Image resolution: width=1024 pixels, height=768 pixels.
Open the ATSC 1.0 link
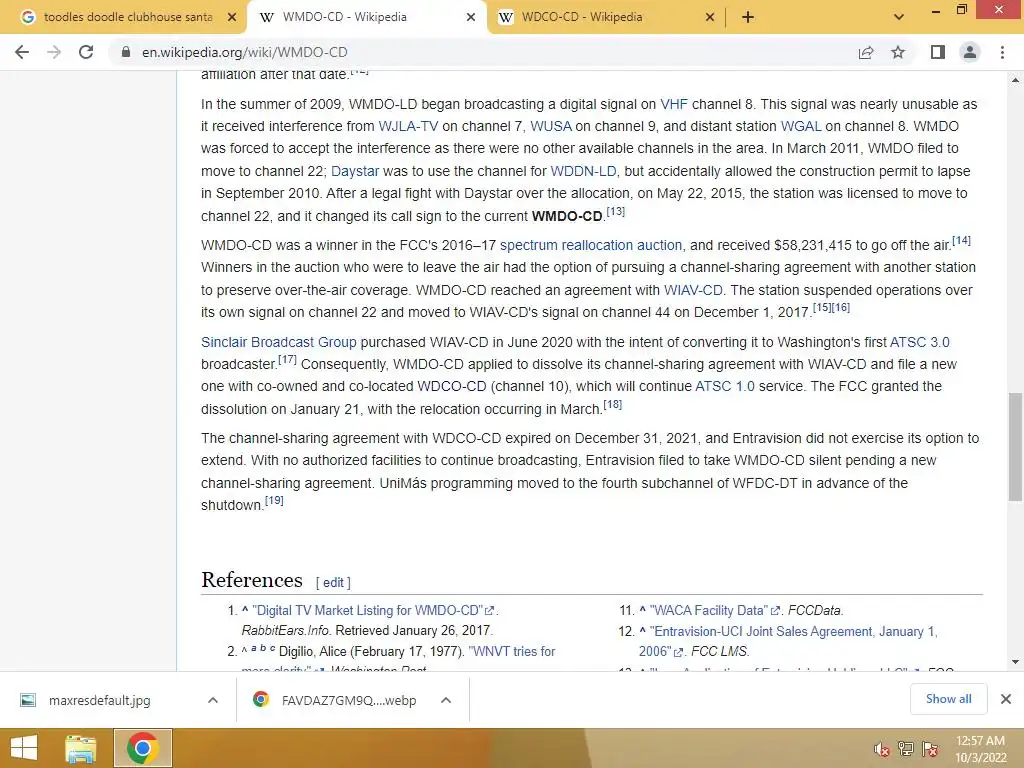[725, 386]
